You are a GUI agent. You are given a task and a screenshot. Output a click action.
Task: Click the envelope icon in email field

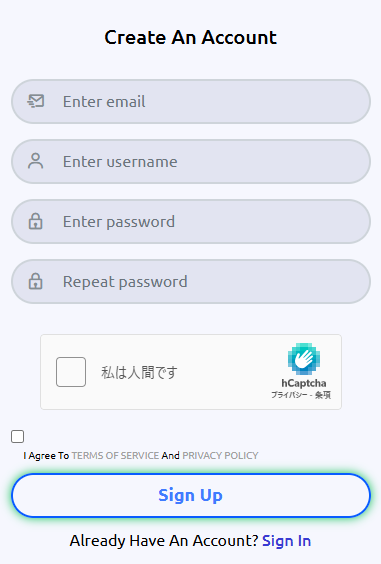tap(36, 101)
